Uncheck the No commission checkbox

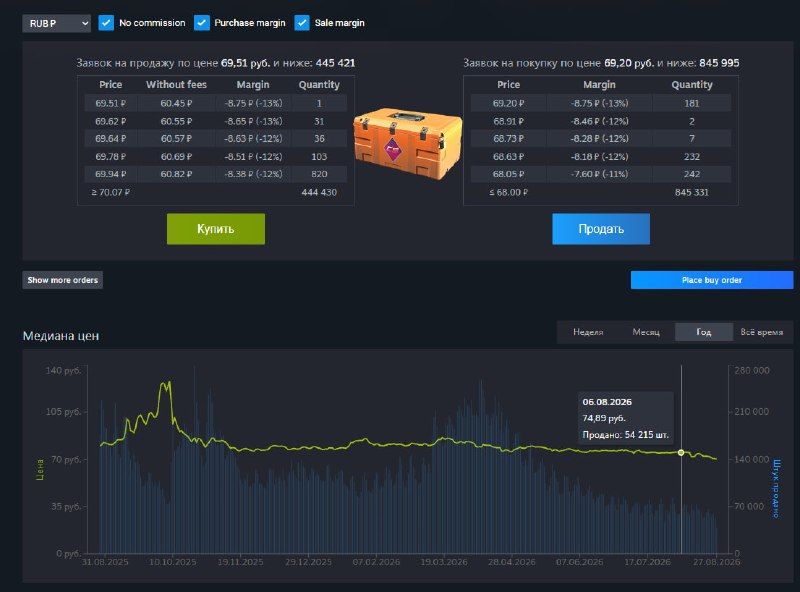click(106, 23)
